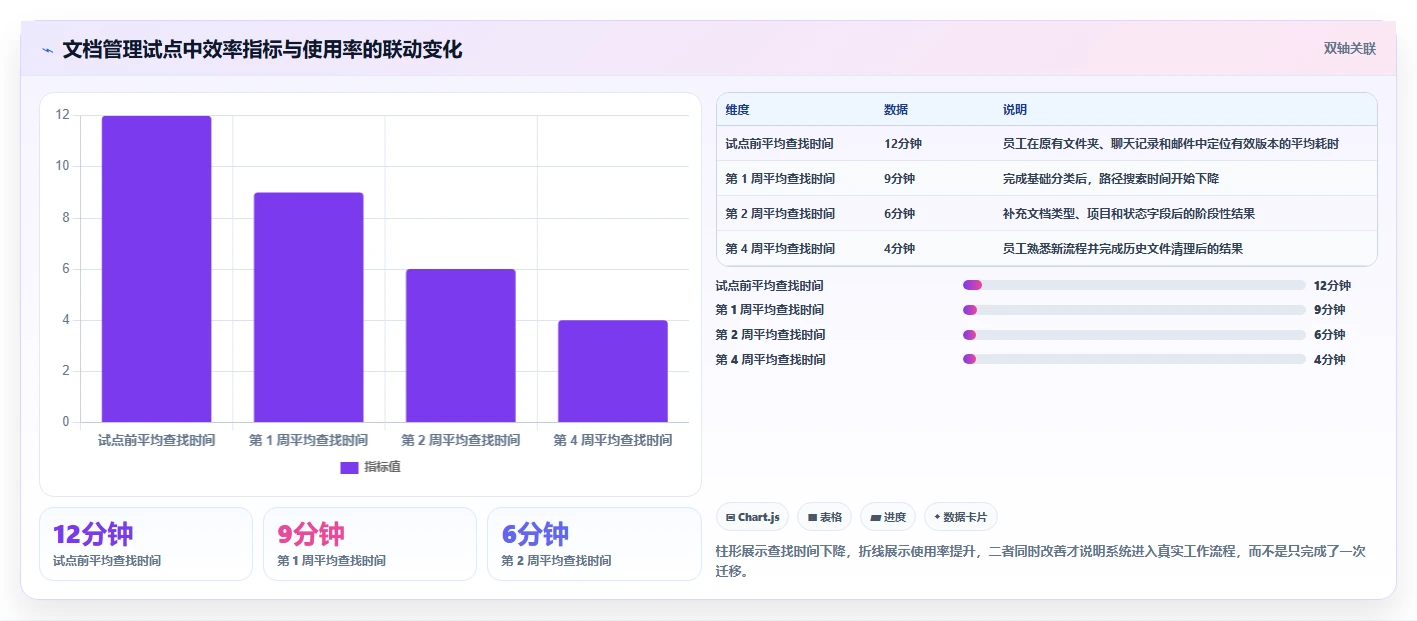Click the 第 1 周平均查找时间 progress bar
The width and height of the screenshot is (1417, 621).
1134,310
